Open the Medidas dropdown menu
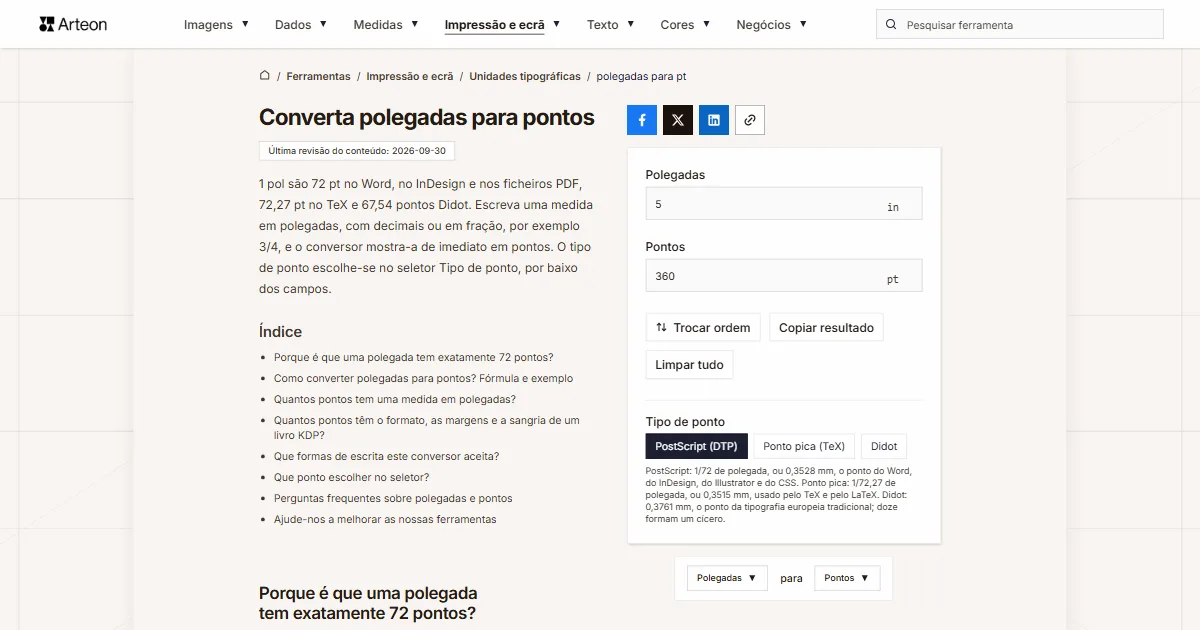Screen dimensions: 1200x630 [x=386, y=25]
